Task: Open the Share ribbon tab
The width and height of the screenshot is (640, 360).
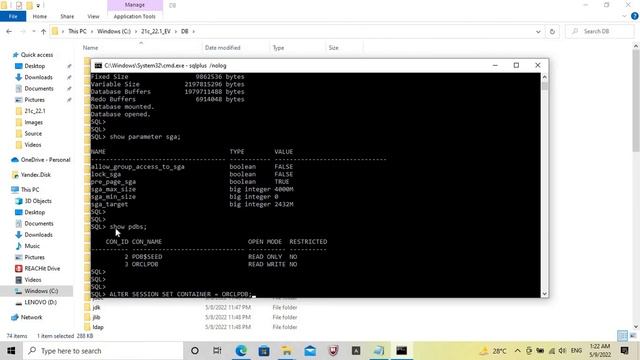Action: click(x=67, y=16)
